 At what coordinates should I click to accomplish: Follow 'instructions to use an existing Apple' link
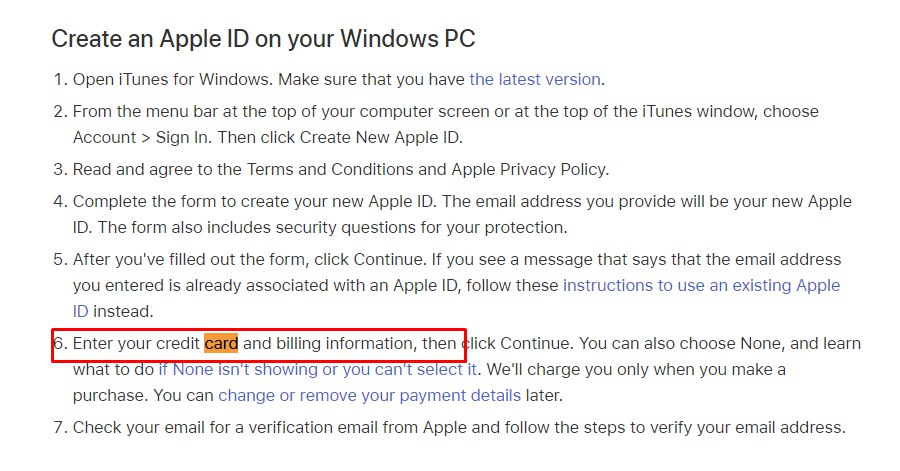click(701, 285)
